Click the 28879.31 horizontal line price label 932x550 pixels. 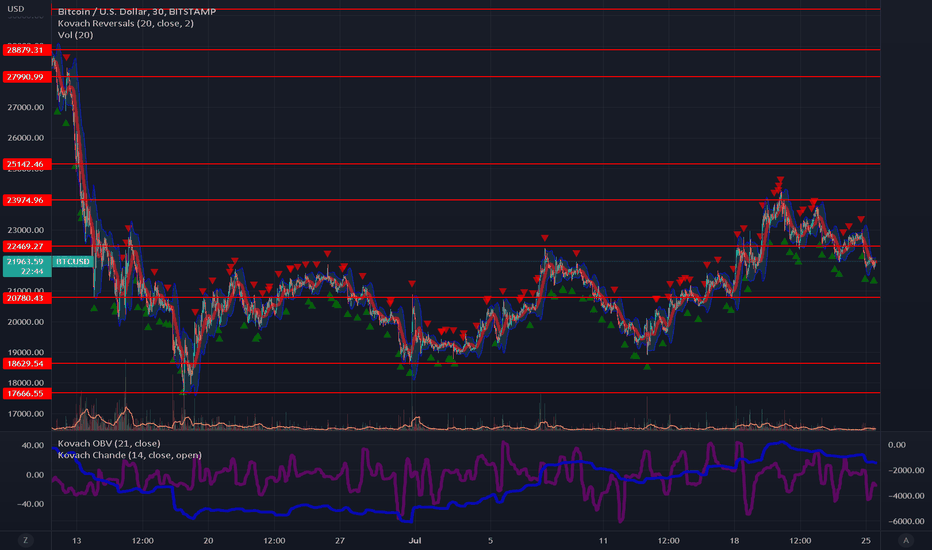[x=27, y=50]
